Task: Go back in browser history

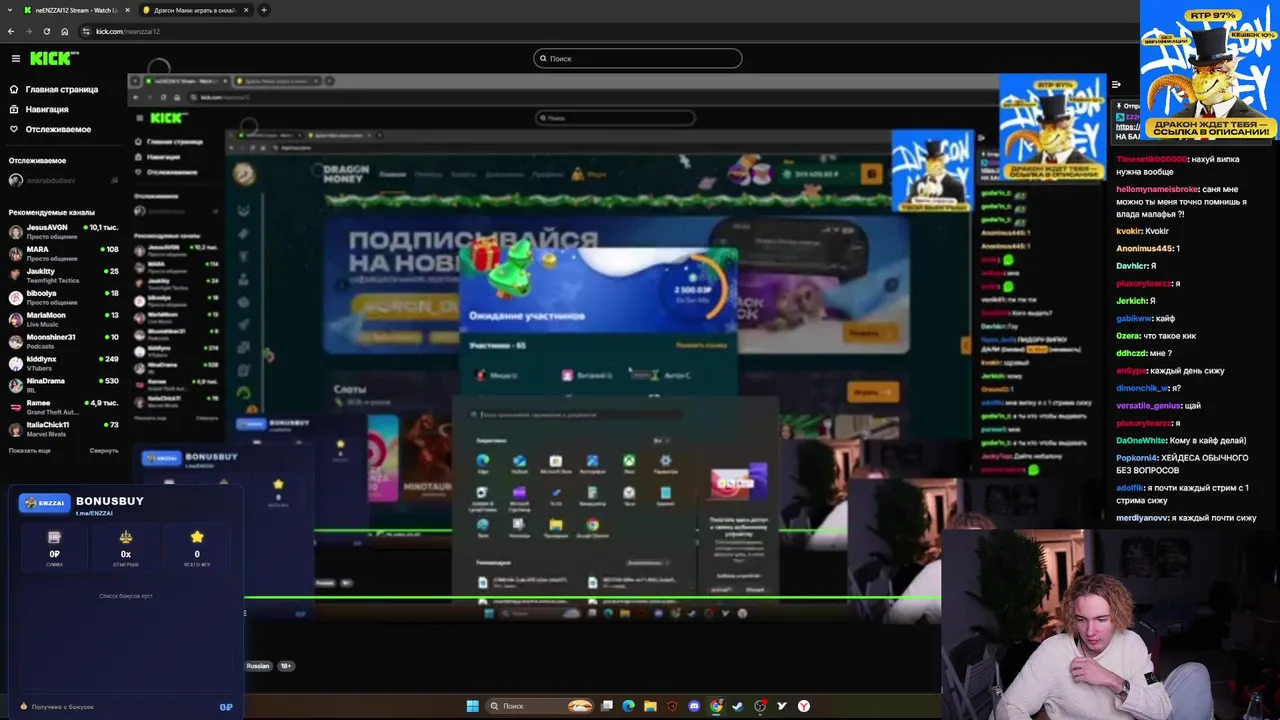Action: coord(11,31)
